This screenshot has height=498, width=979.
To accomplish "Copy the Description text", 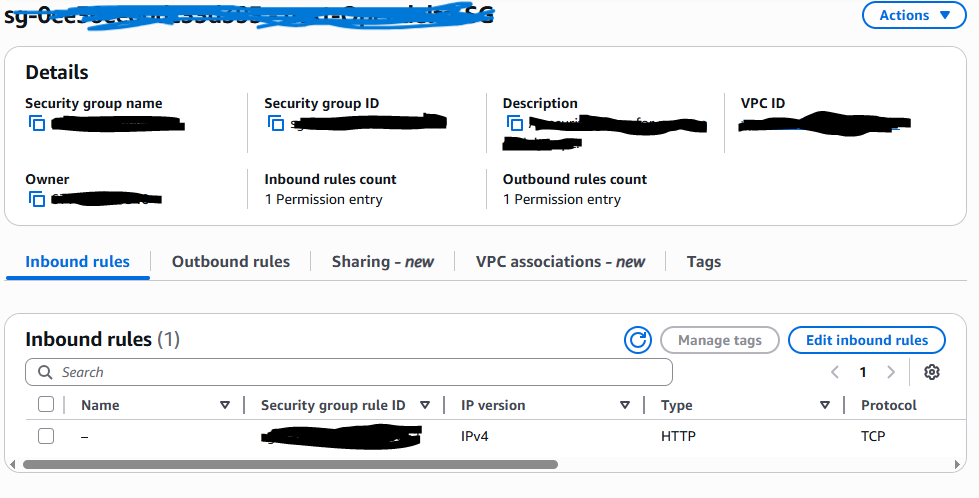I will pyautogui.click(x=515, y=124).
